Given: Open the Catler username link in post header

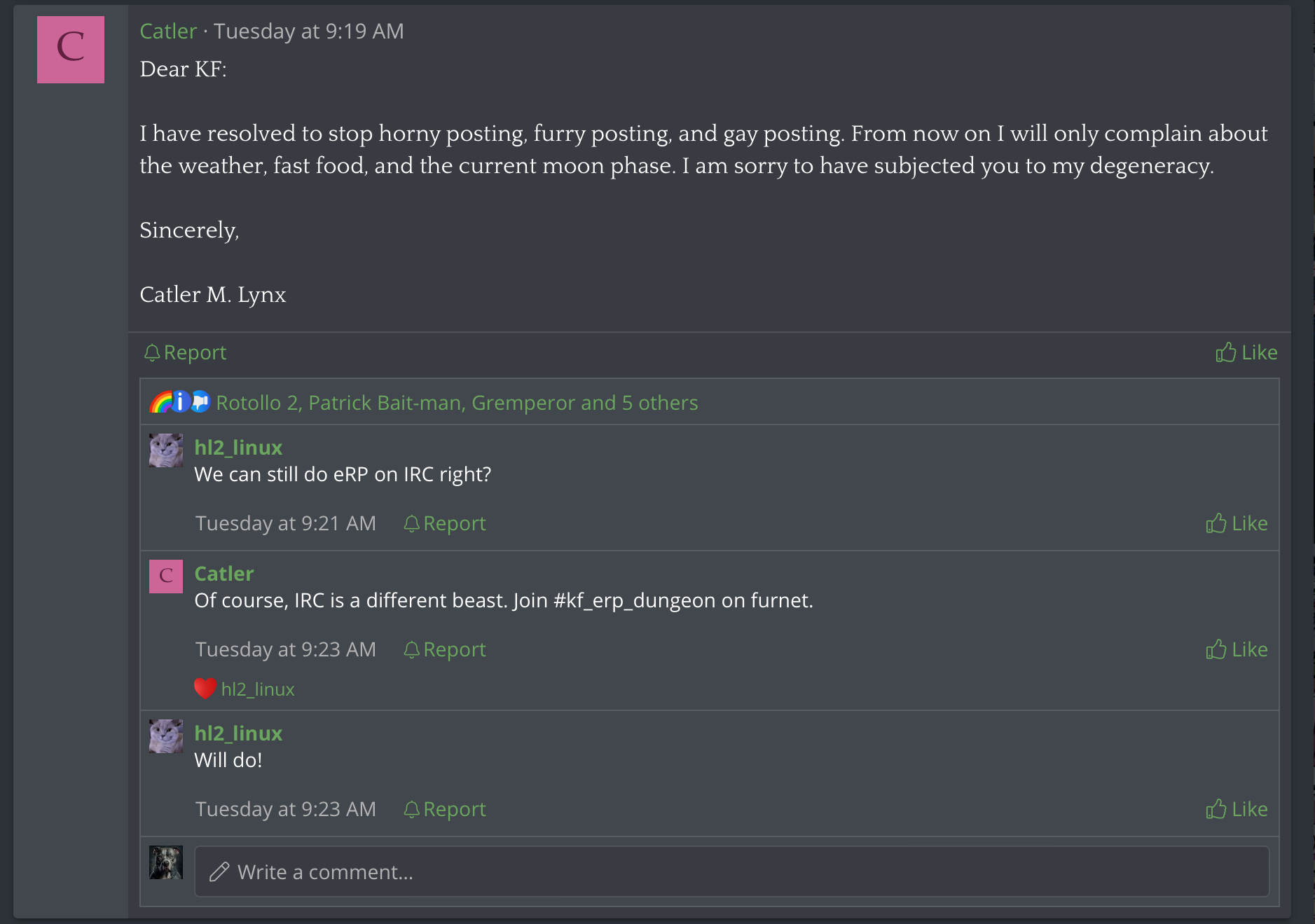Looking at the screenshot, I should pyautogui.click(x=168, y=31).
